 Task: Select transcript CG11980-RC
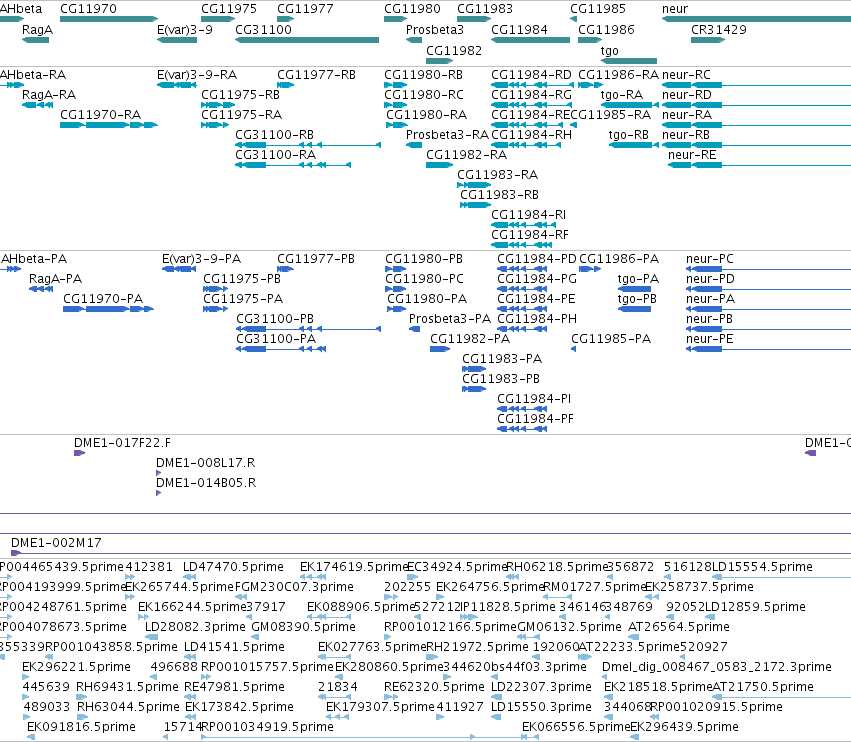[x=396, y=105]
